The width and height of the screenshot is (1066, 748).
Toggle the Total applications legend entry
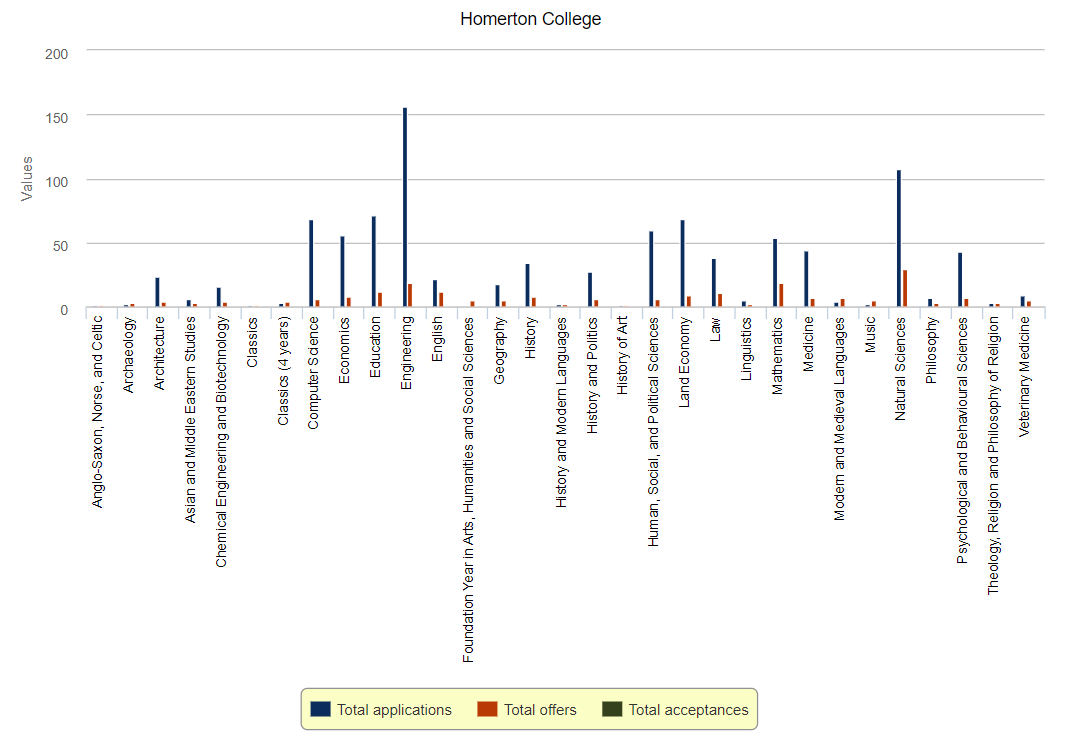pyautogui.click(x=381, y=709)
